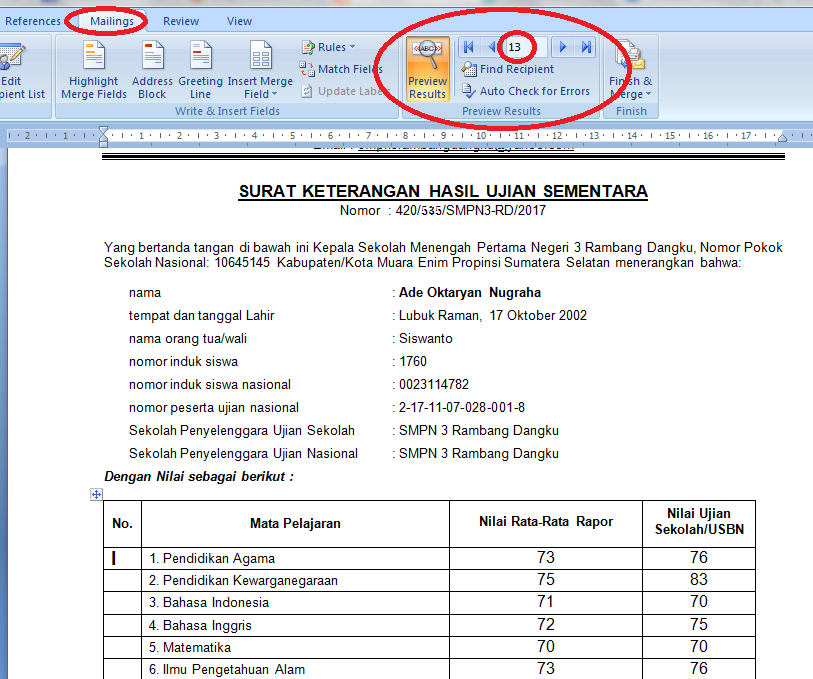Toggle Highlight Merge Fields
Screen dimensions: 813x679
coord(93,66)
